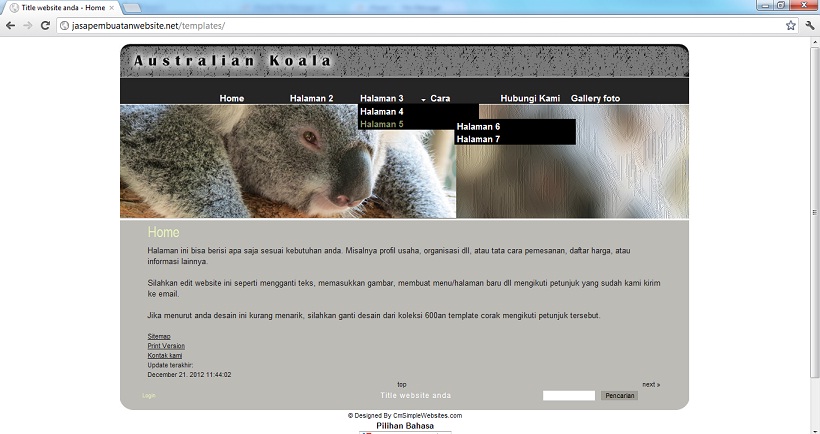820x434 pixels.
Task: Open a new browser tab
Action: pyautogui.click(x=131, y=8)
